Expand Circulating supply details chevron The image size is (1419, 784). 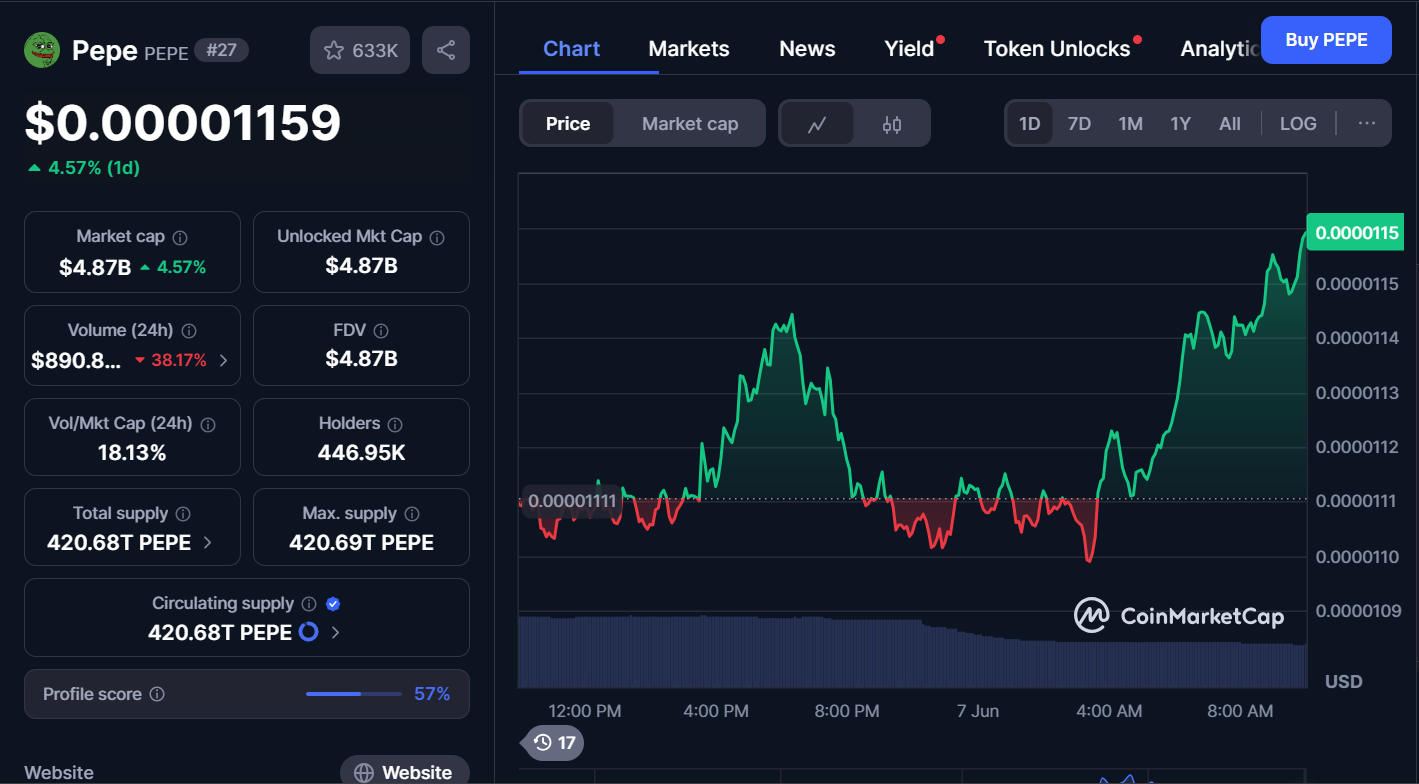pos(335,632)
